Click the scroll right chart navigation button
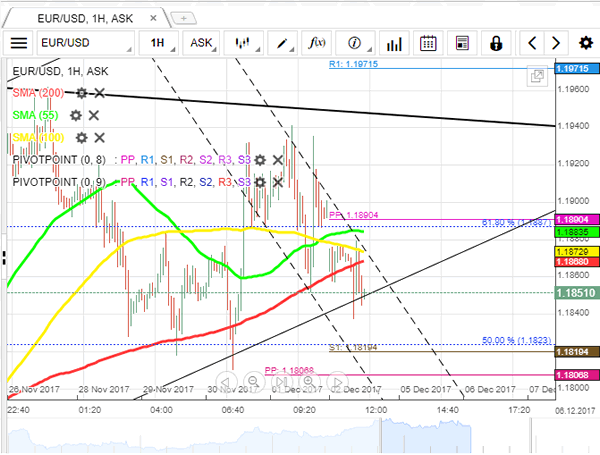Image resolution: width=600 pixels, height=455 pixels. point(337,382)
